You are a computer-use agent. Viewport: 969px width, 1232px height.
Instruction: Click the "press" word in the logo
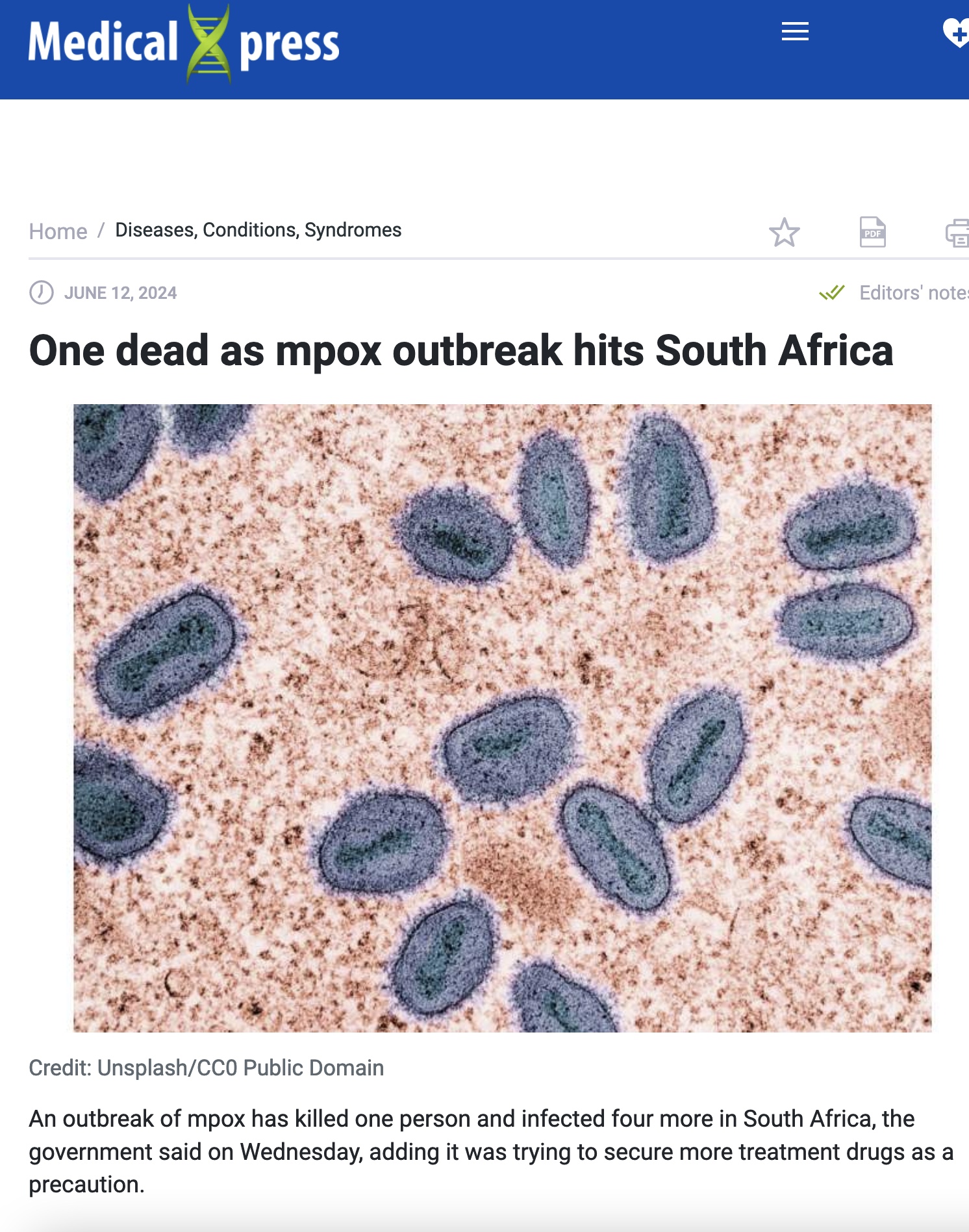point(289,45)
